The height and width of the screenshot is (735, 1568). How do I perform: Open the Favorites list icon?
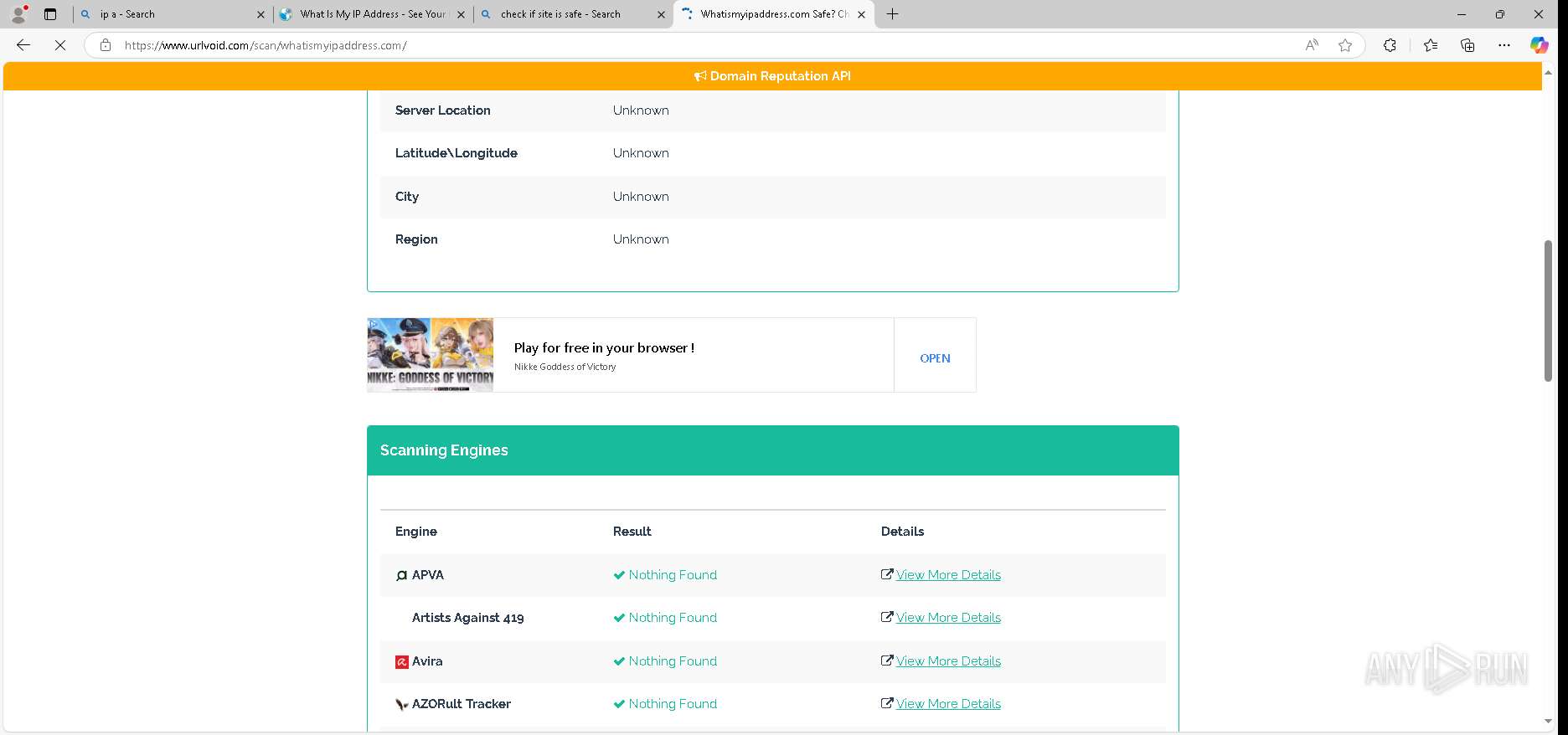[x=1431, y=45]
